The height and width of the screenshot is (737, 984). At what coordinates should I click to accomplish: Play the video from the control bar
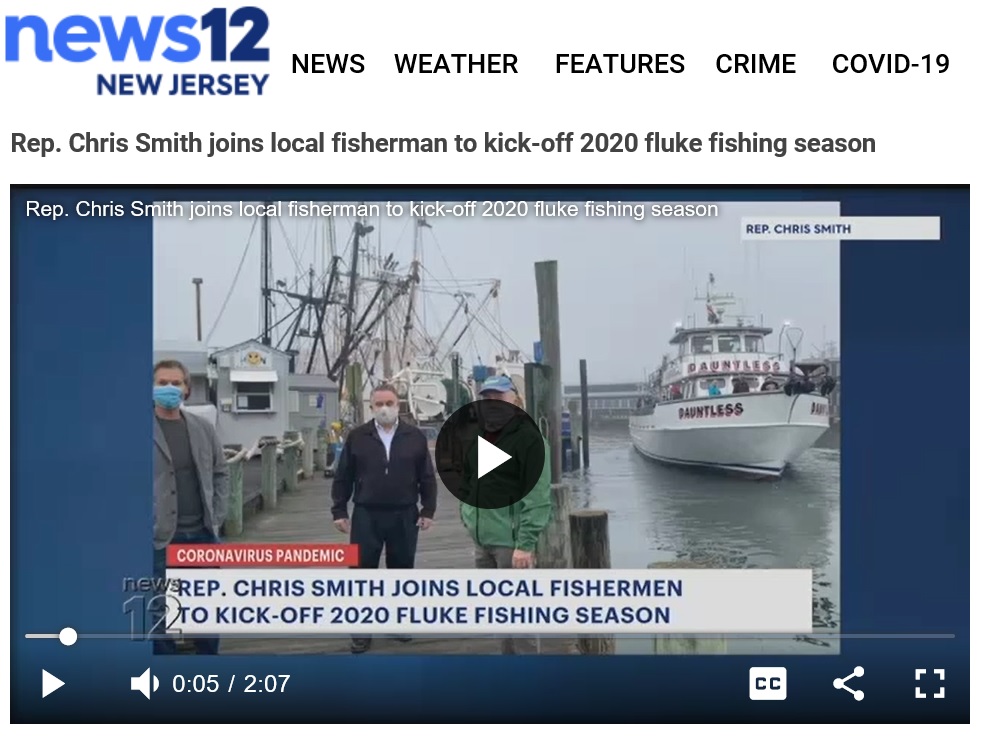tap(53, 684)
